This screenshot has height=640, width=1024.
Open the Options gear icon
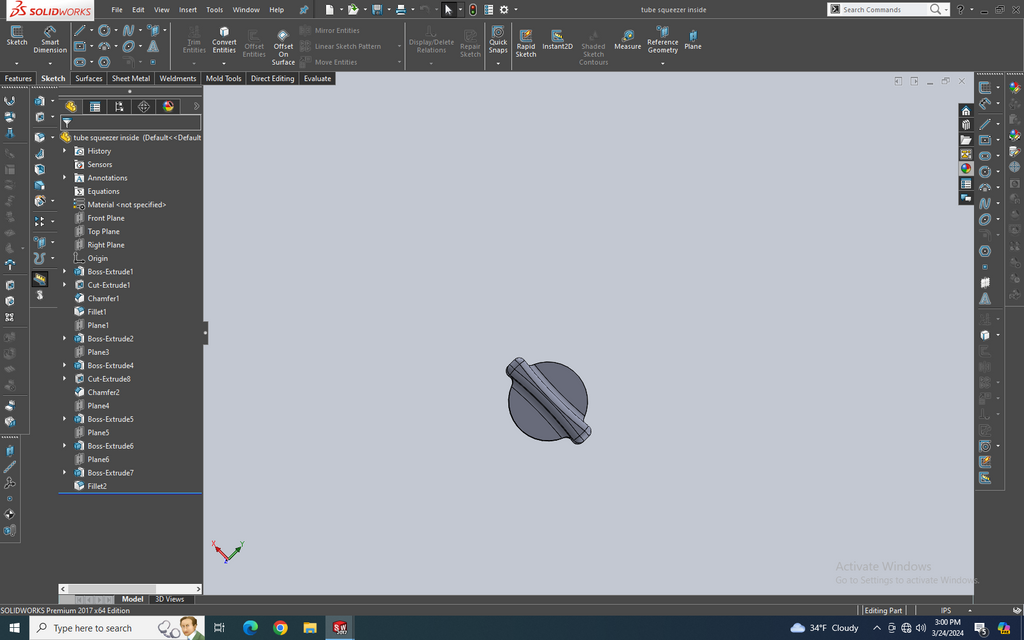click(x=504, y=10)
